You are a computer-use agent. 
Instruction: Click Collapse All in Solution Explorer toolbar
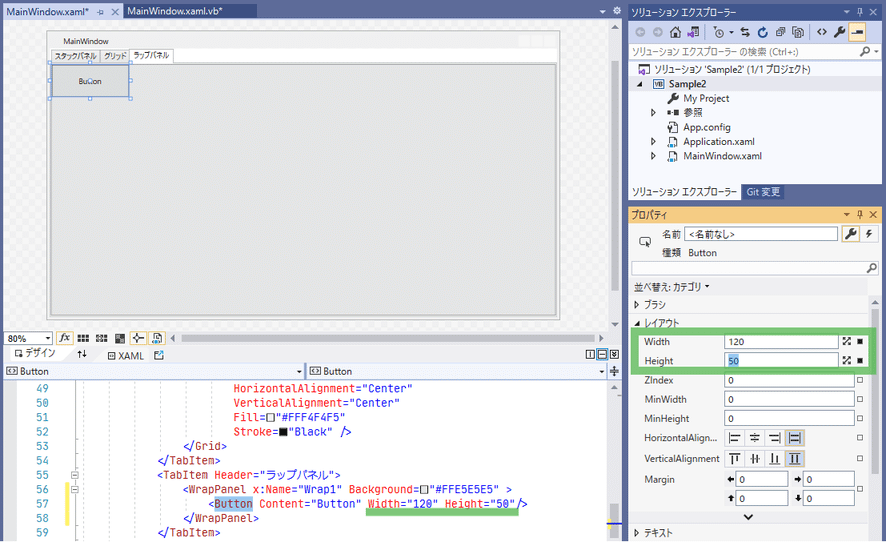(781, 32)
